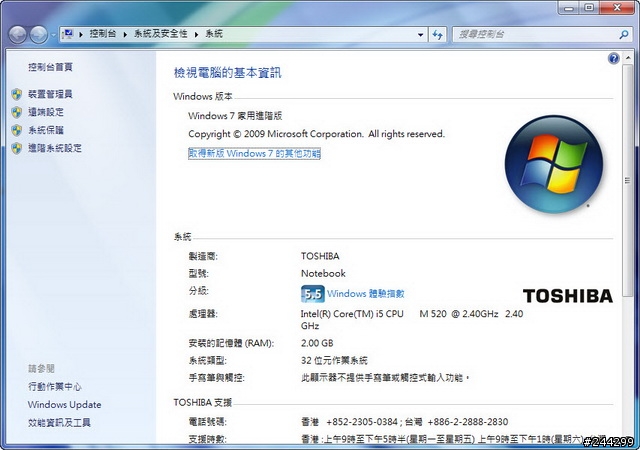The width and height of the screenshot is (640, 450).
Task: Click the Windows 7 家用進階版 text
Action: (x=235, y=116)
